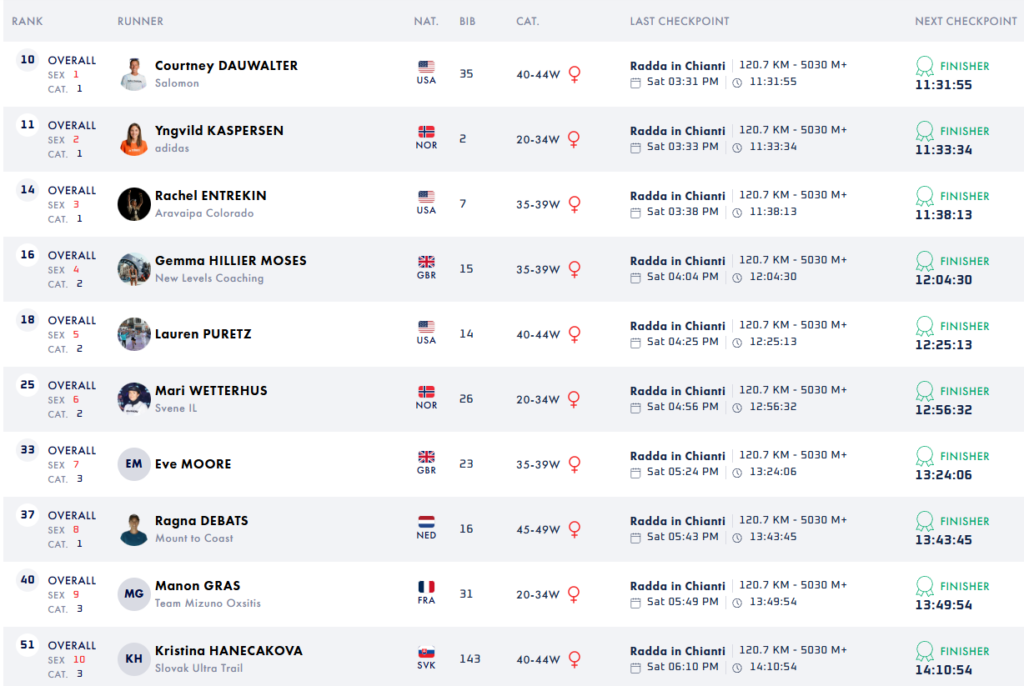Sort by the RANK column header
This screenshot has width=1024, height=686.
pos(27,21)
